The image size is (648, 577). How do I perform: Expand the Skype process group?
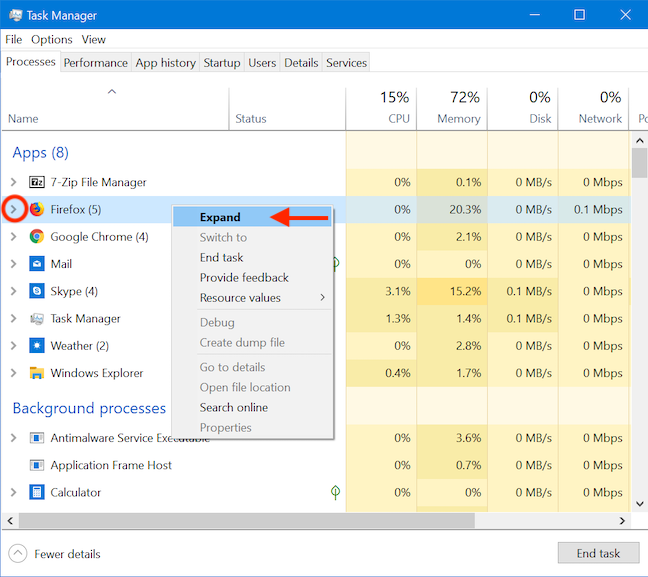click(x=13, y=291)
